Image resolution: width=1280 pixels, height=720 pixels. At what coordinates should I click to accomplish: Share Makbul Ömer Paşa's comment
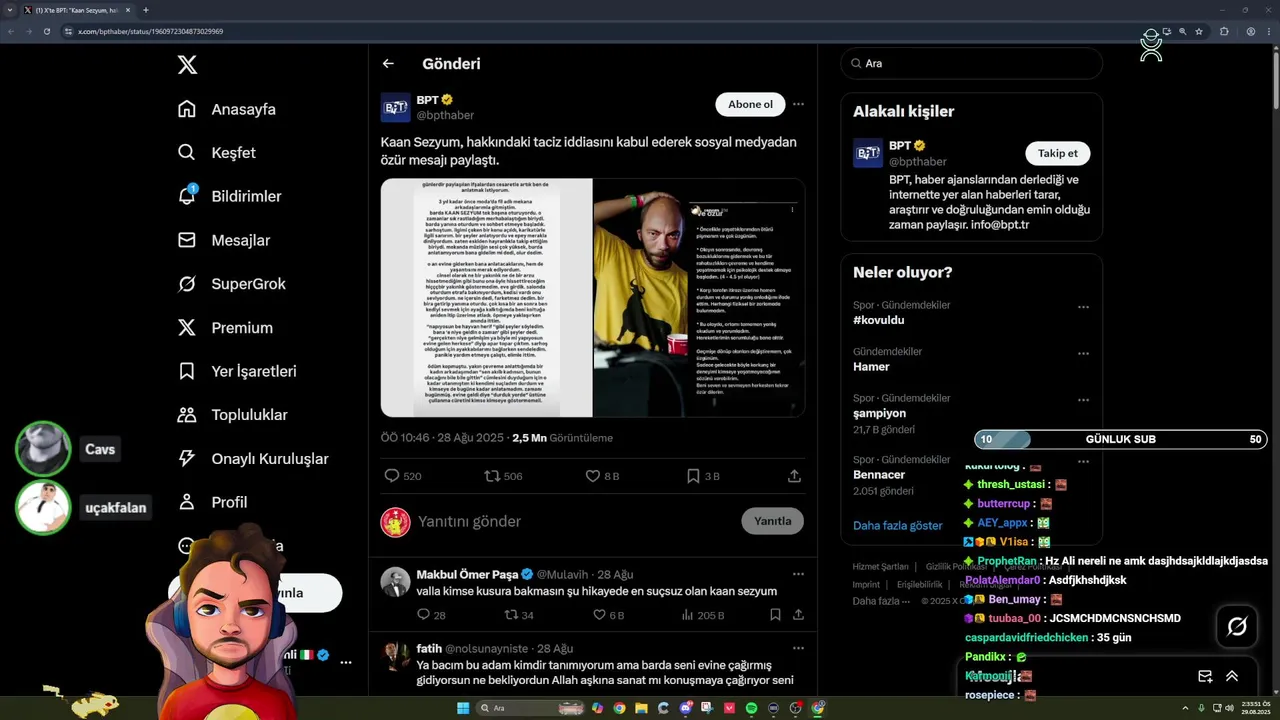(798, 615)
